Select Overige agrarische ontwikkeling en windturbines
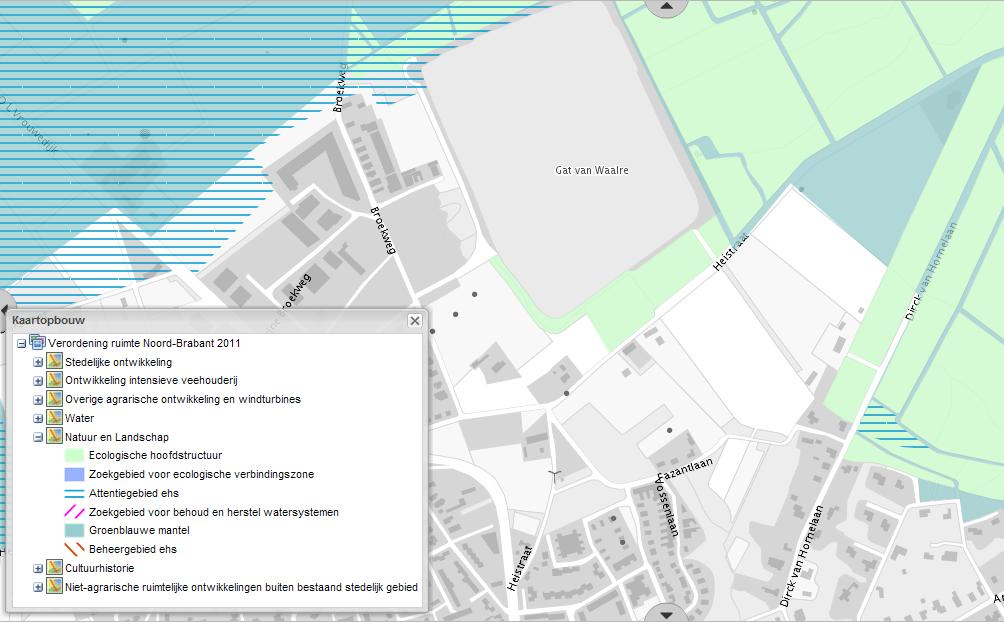The width and height of the screenshot is (1004, 622). point(182,399)
